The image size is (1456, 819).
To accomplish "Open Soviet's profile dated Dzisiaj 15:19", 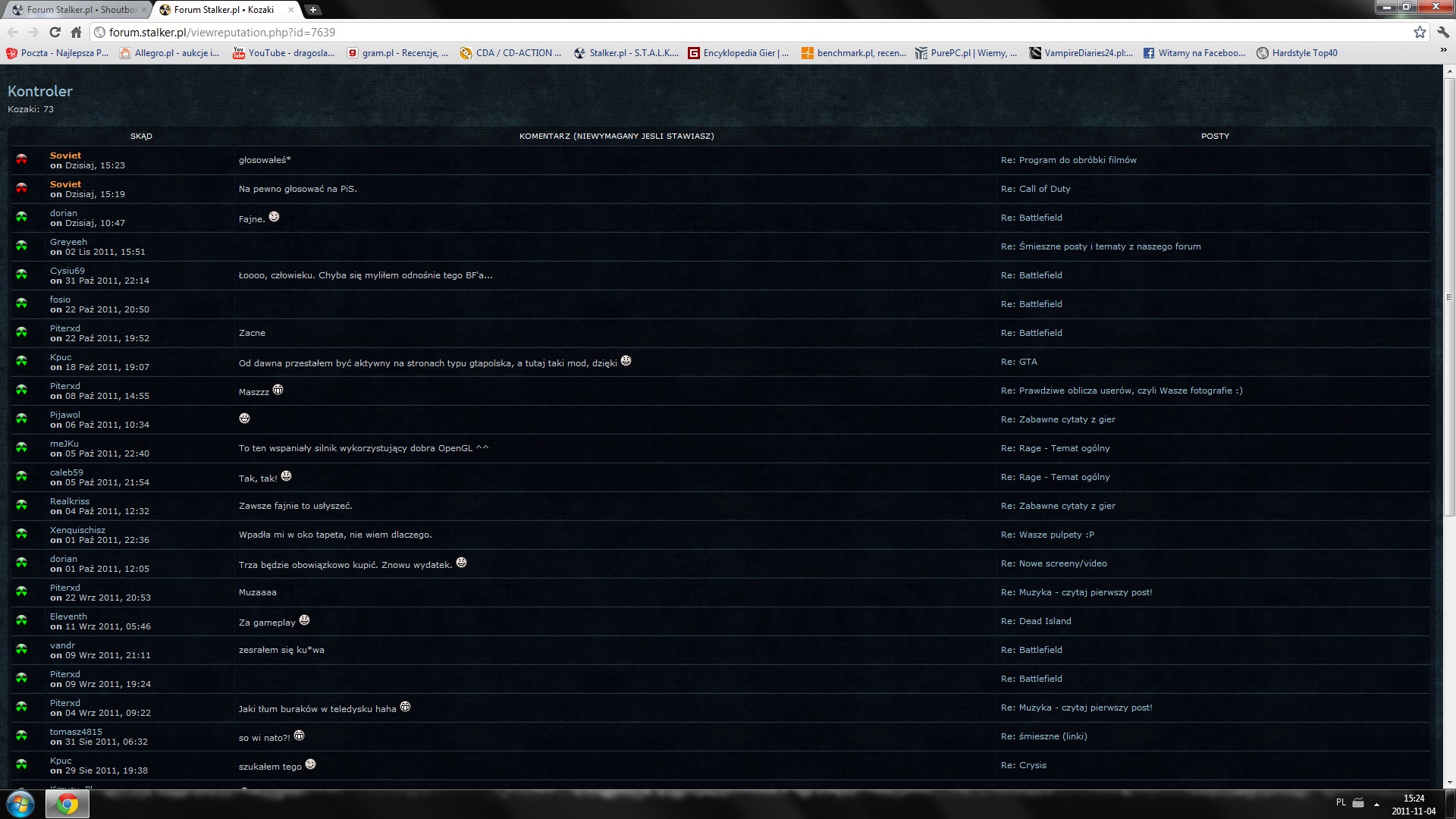I will pos(65,184).
